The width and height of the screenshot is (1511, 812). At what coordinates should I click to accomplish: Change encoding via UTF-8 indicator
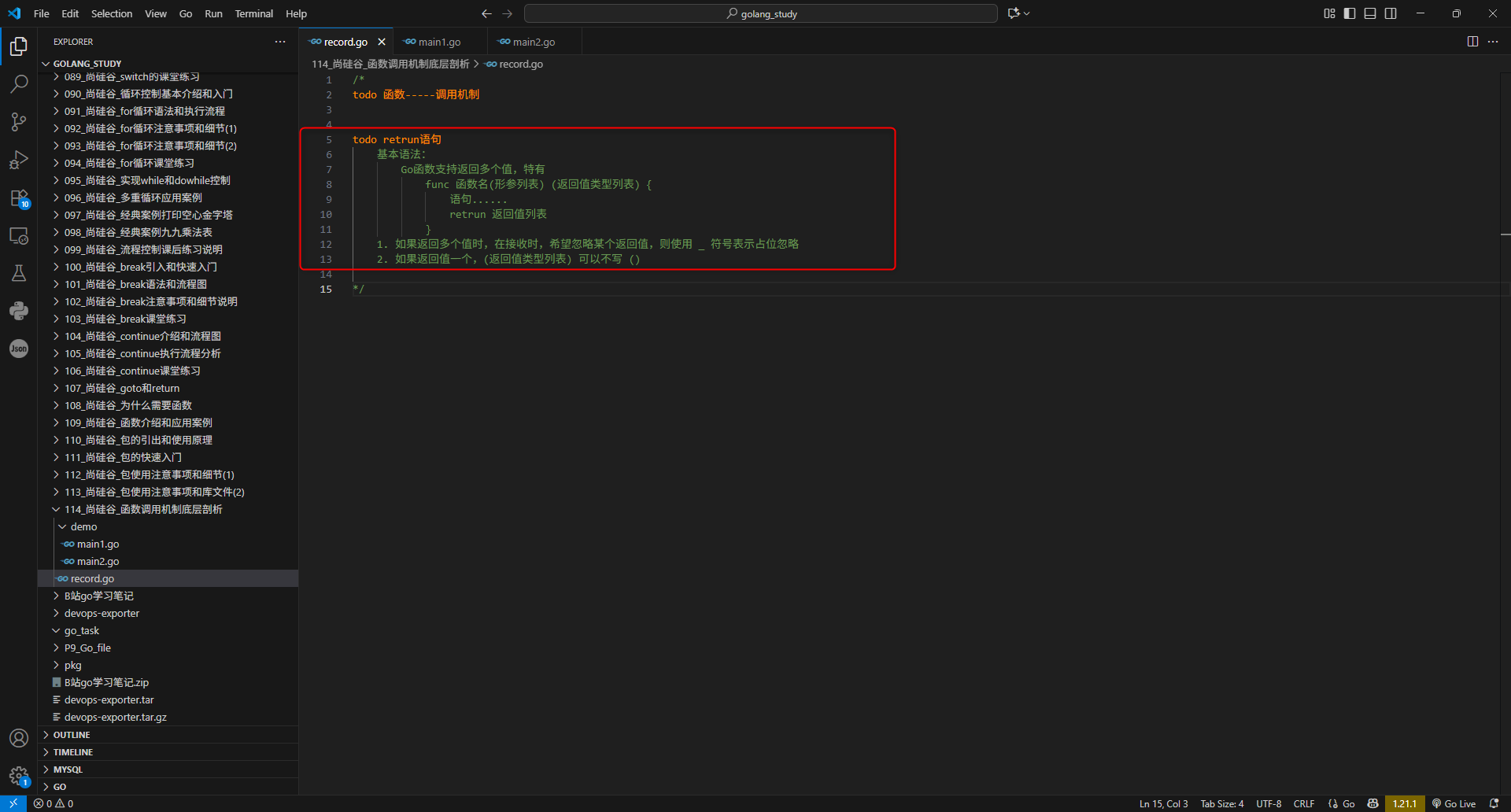(1269, 803)
